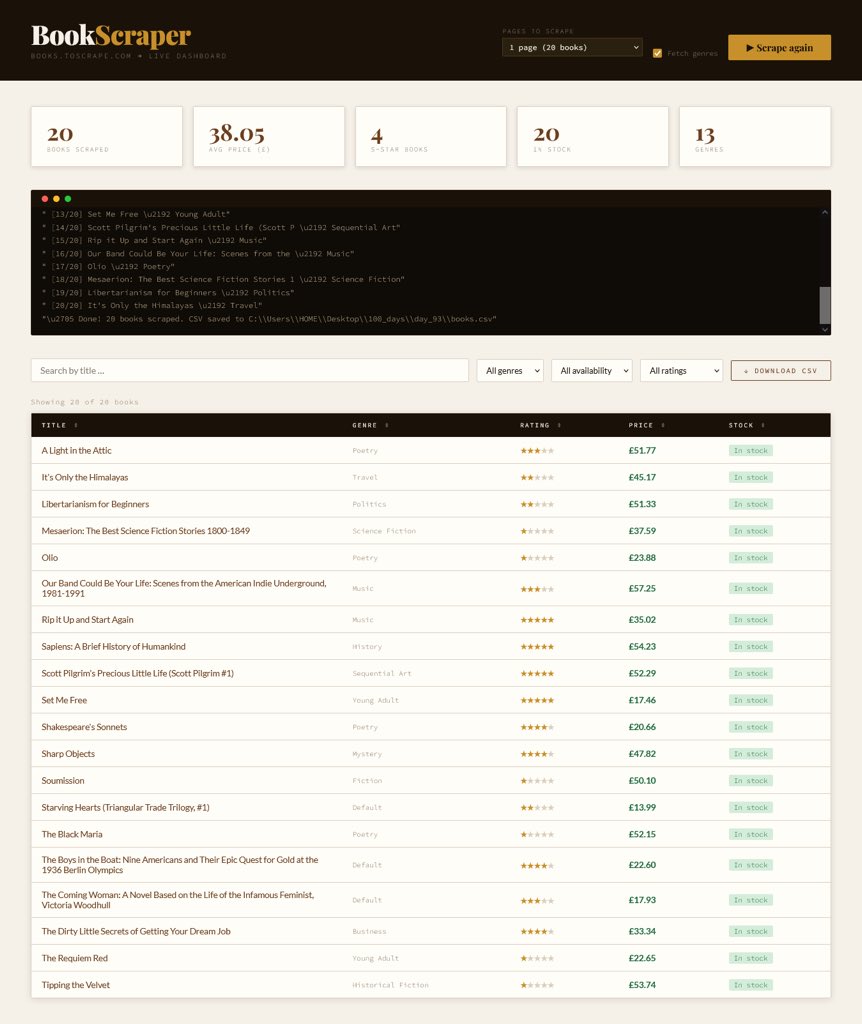Image resolution: width=862 pixels, height=1024 pixels.
Task: Click the Travel genre cell
Action: click(365, 477)
